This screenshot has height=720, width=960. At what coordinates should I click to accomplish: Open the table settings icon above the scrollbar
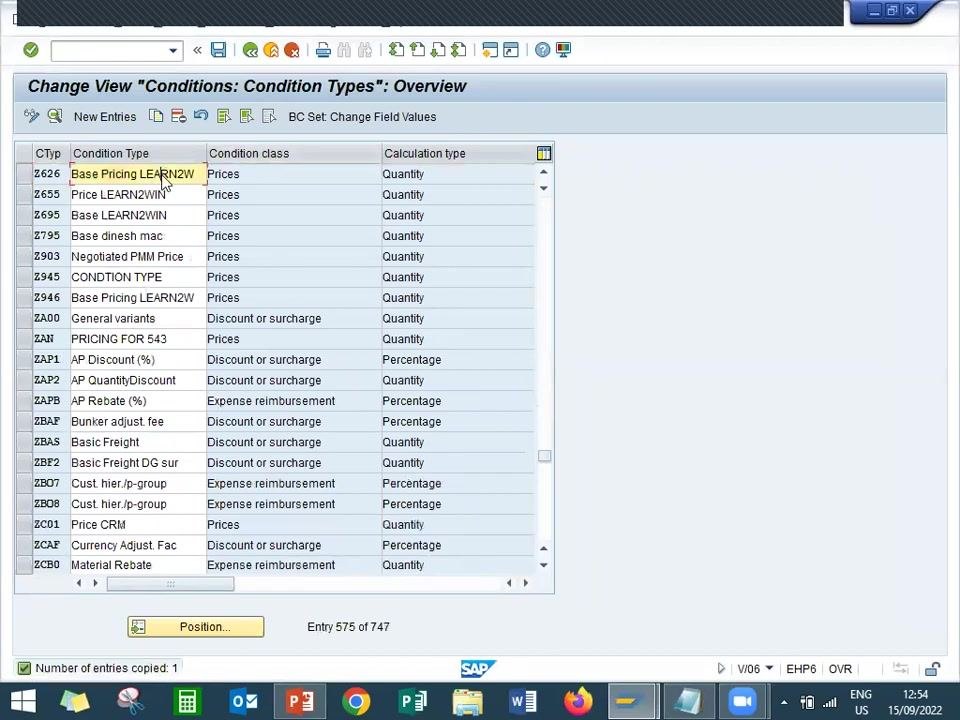click(544, 153)
